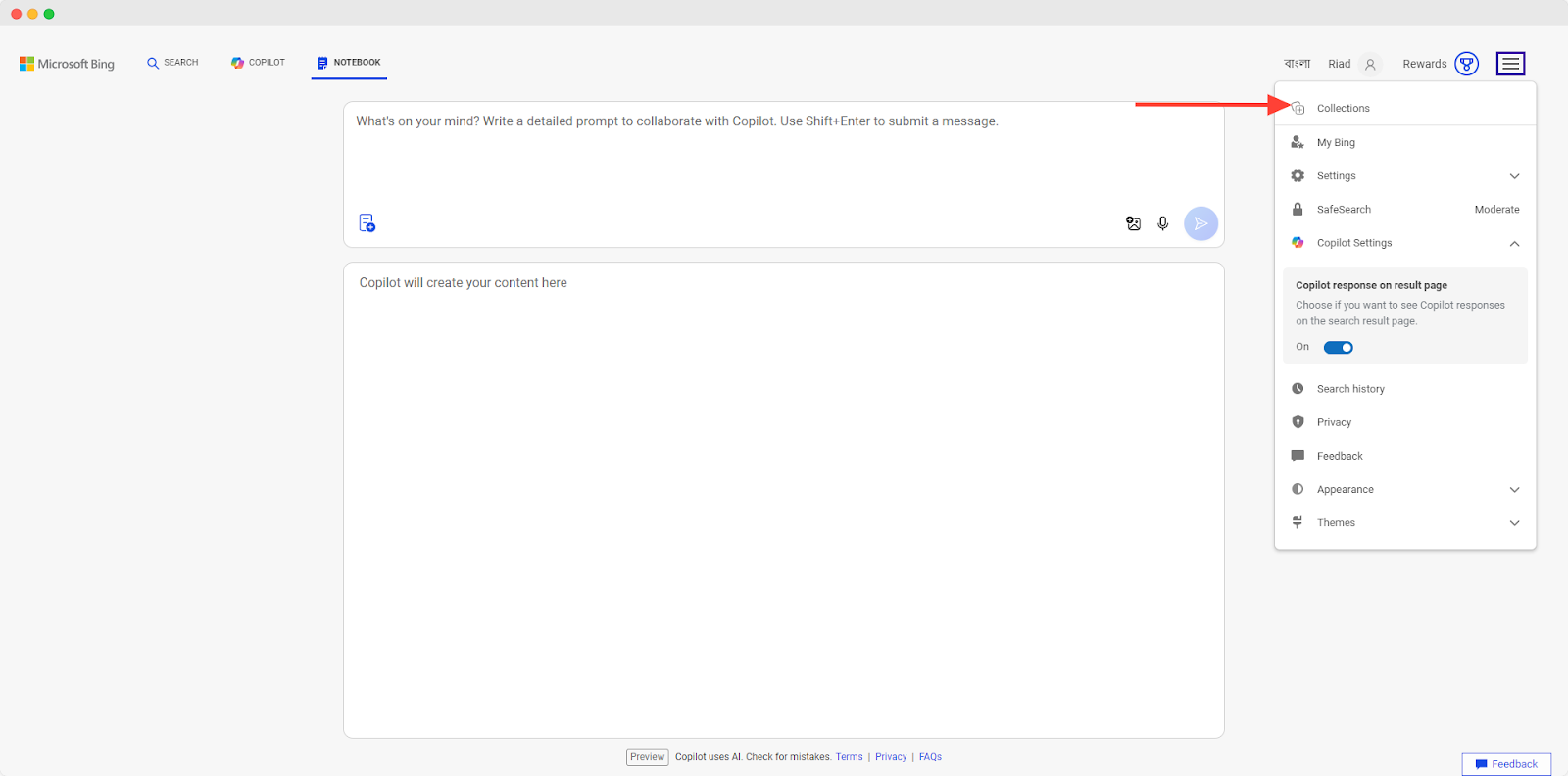Click the My Bing person icon

point(1298,142)
